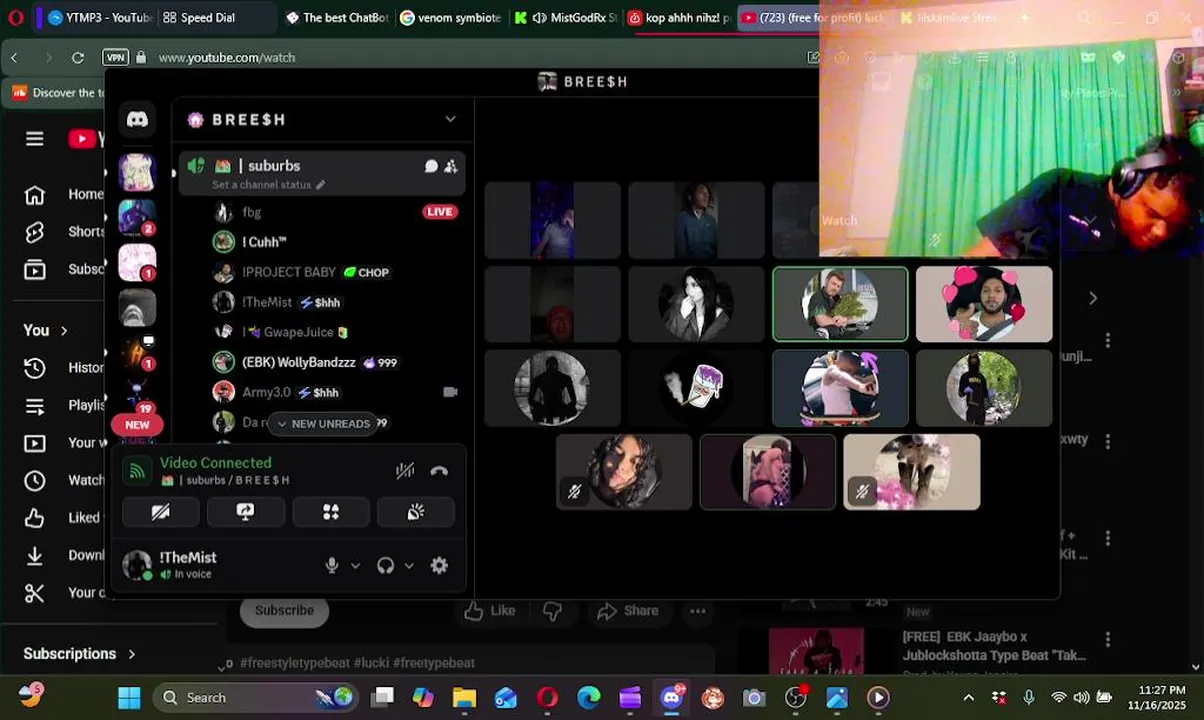1204x720 pixels.
Task: Open text chat for suburbs voice channel
Action: (x=431, y=166)
